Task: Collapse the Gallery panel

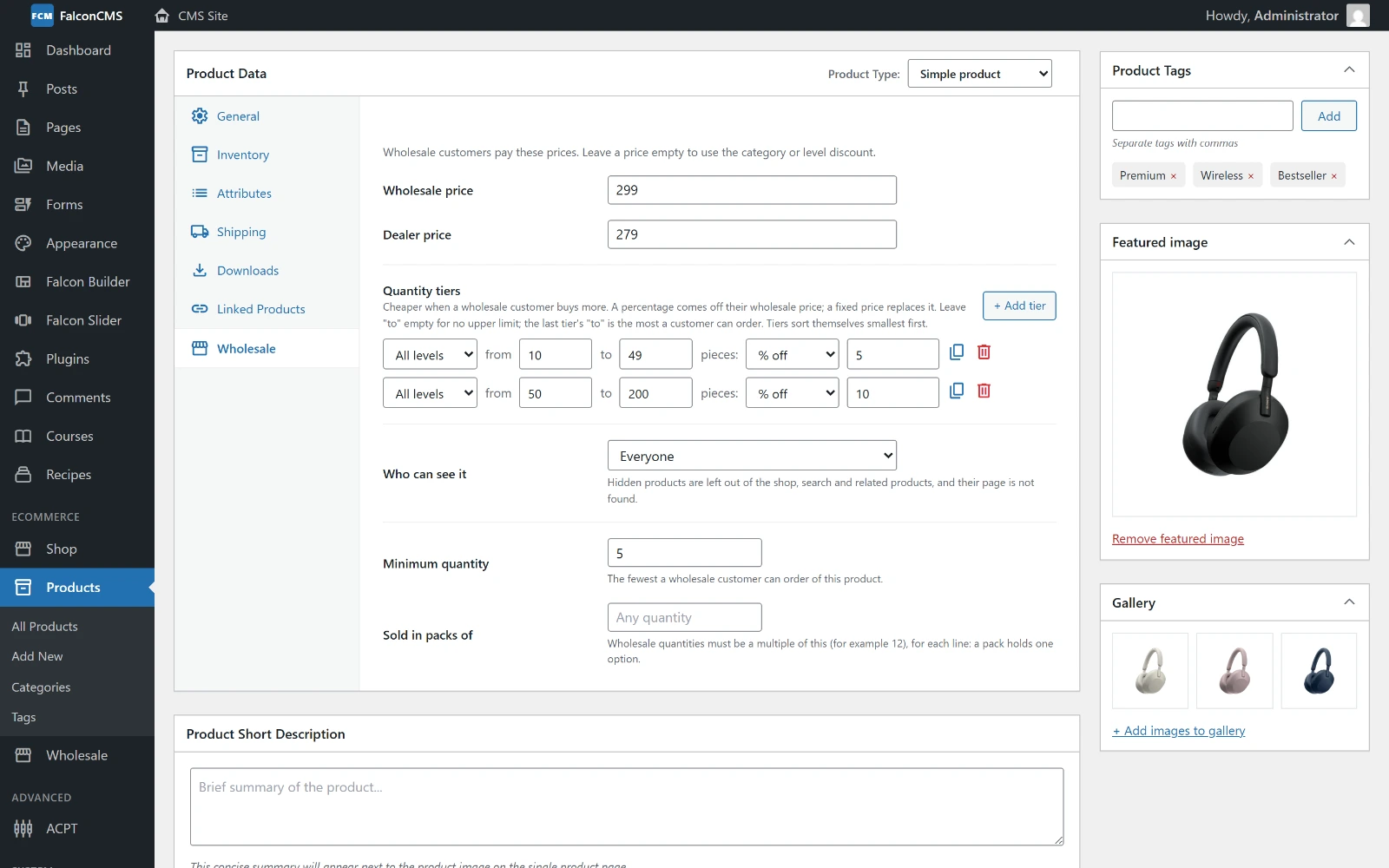Action: pos(1349,602)
